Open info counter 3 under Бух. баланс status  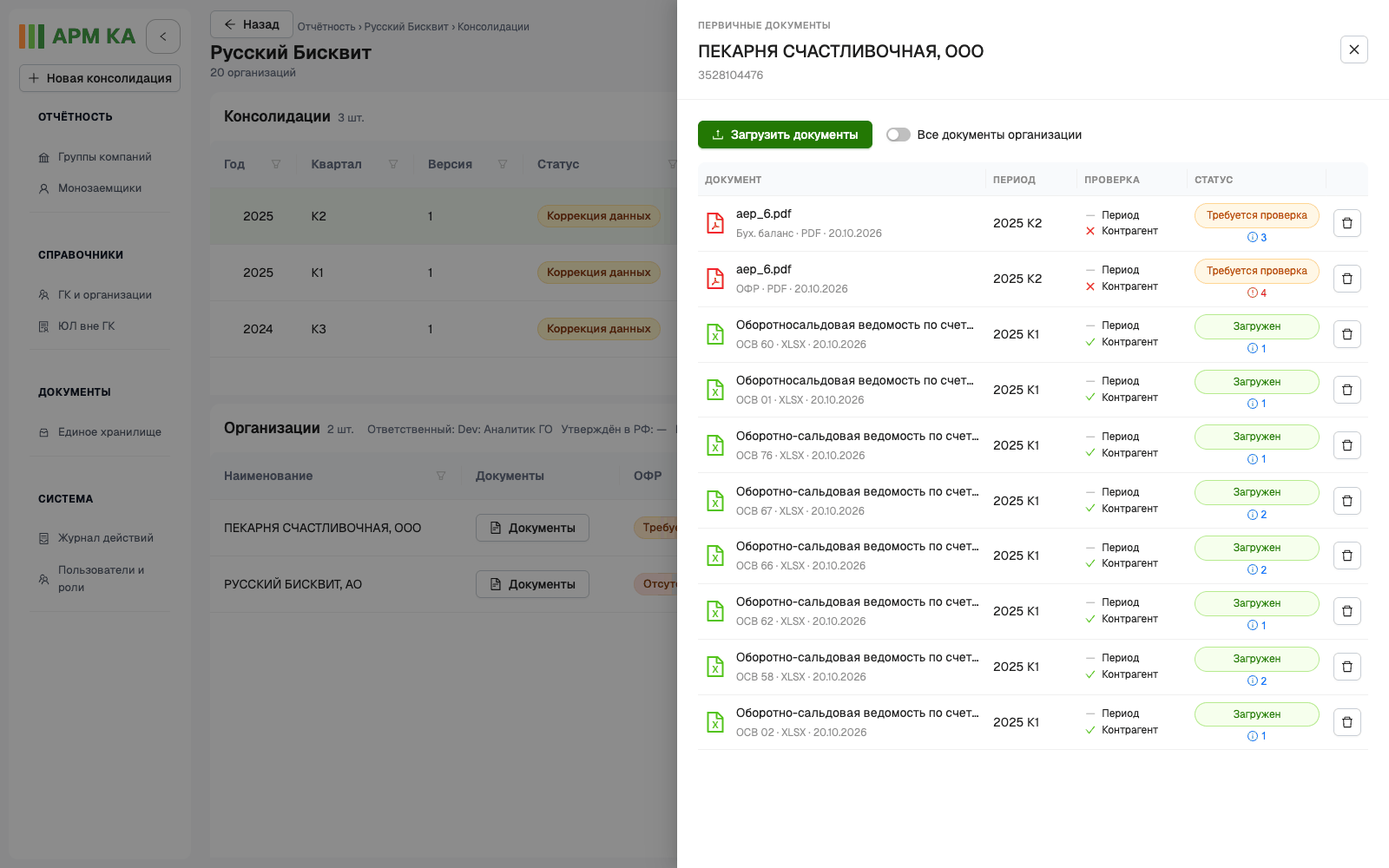(1257, 237)
